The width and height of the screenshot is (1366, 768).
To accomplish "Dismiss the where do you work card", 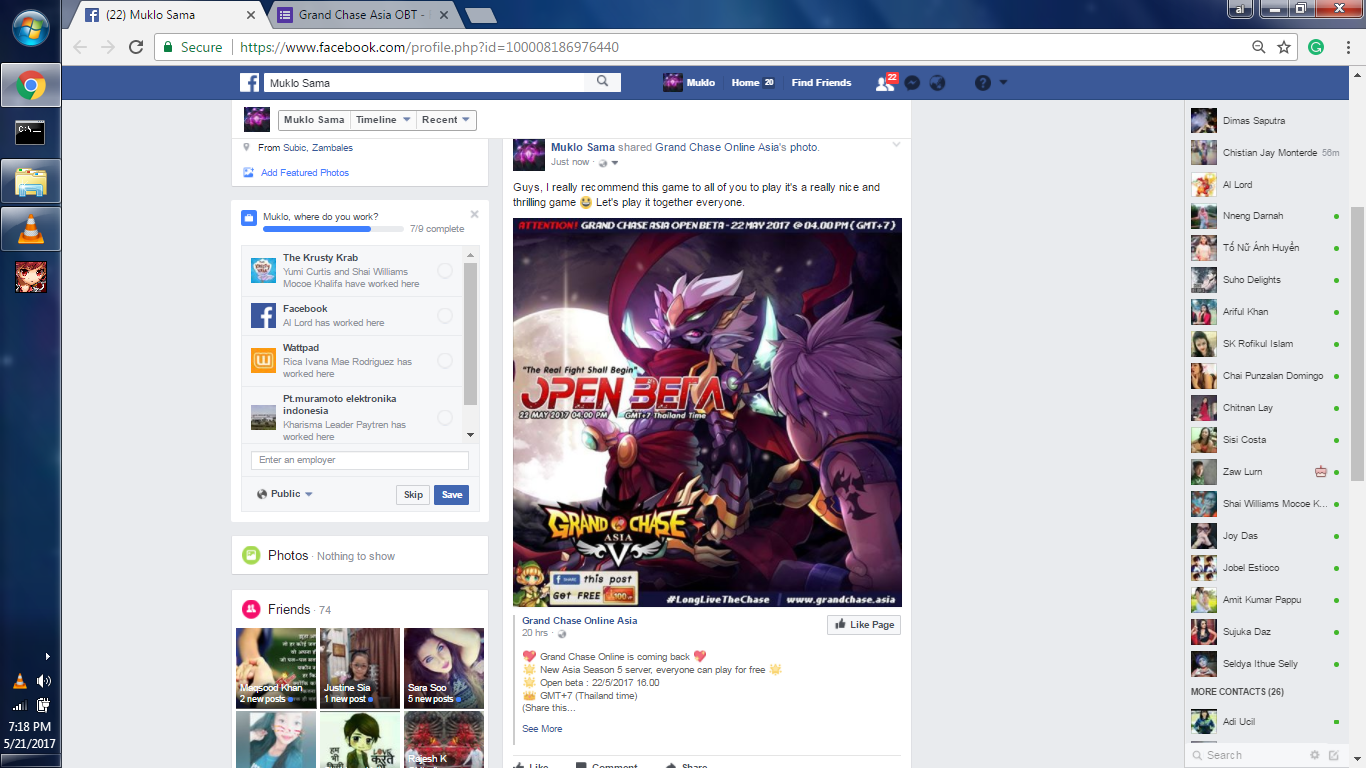I will click(x=474, y=214).
